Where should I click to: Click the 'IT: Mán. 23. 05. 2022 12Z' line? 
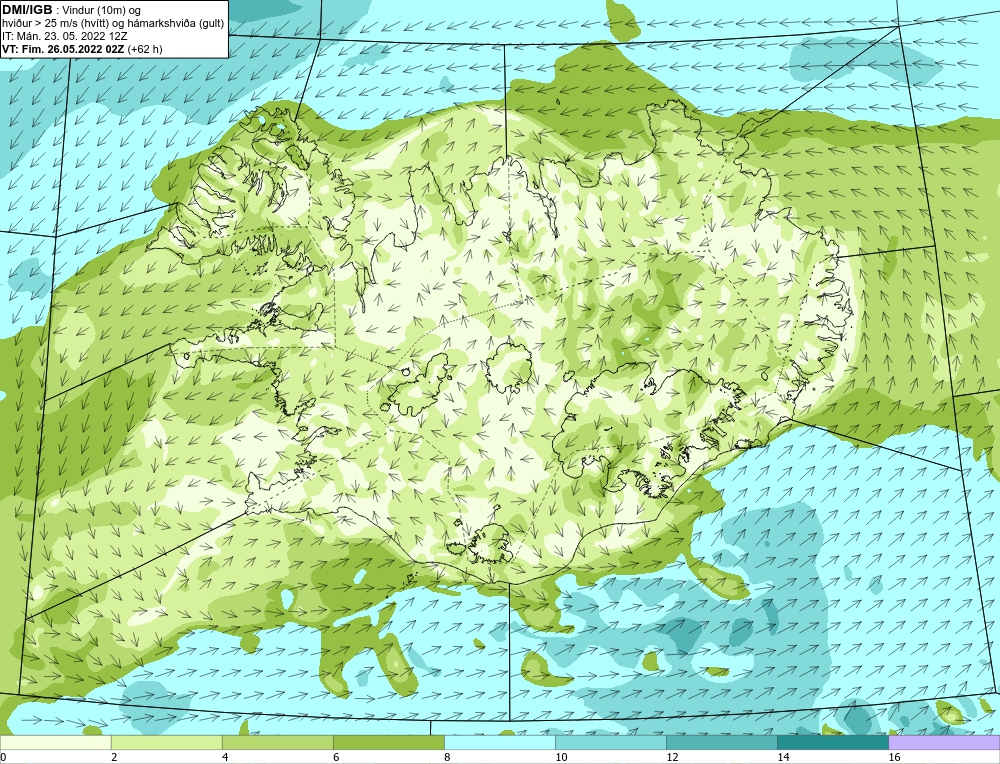64,36
